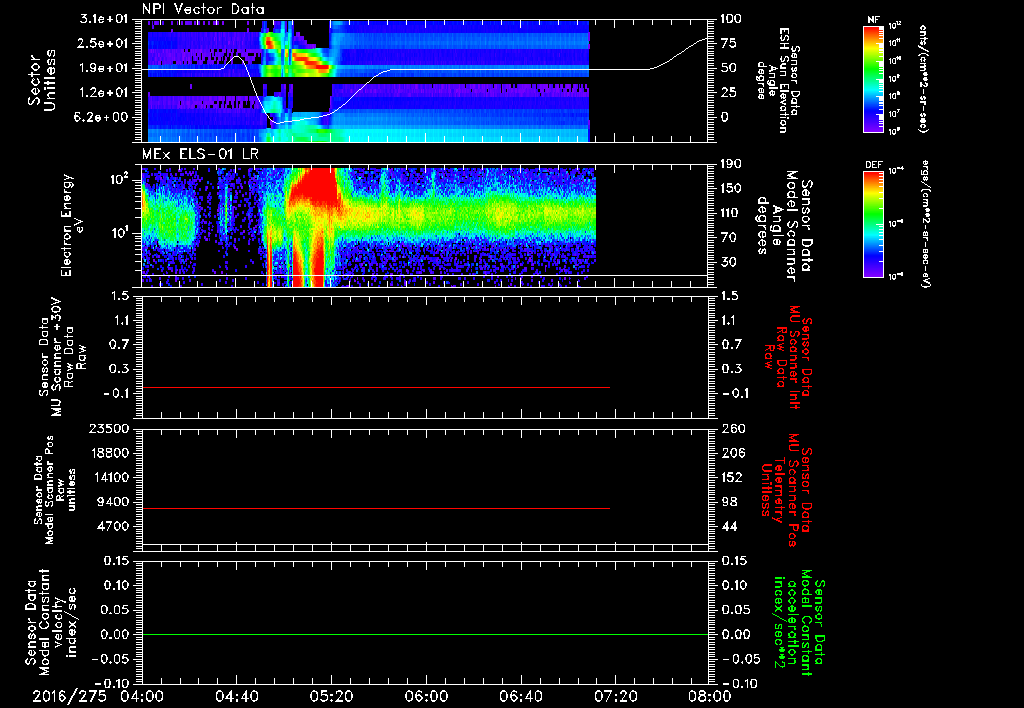The width and height of the screenshot is (1024, 708).
Task: Click the MEx ELS-01 LR panel title
Action: click(x=200, y=155)
